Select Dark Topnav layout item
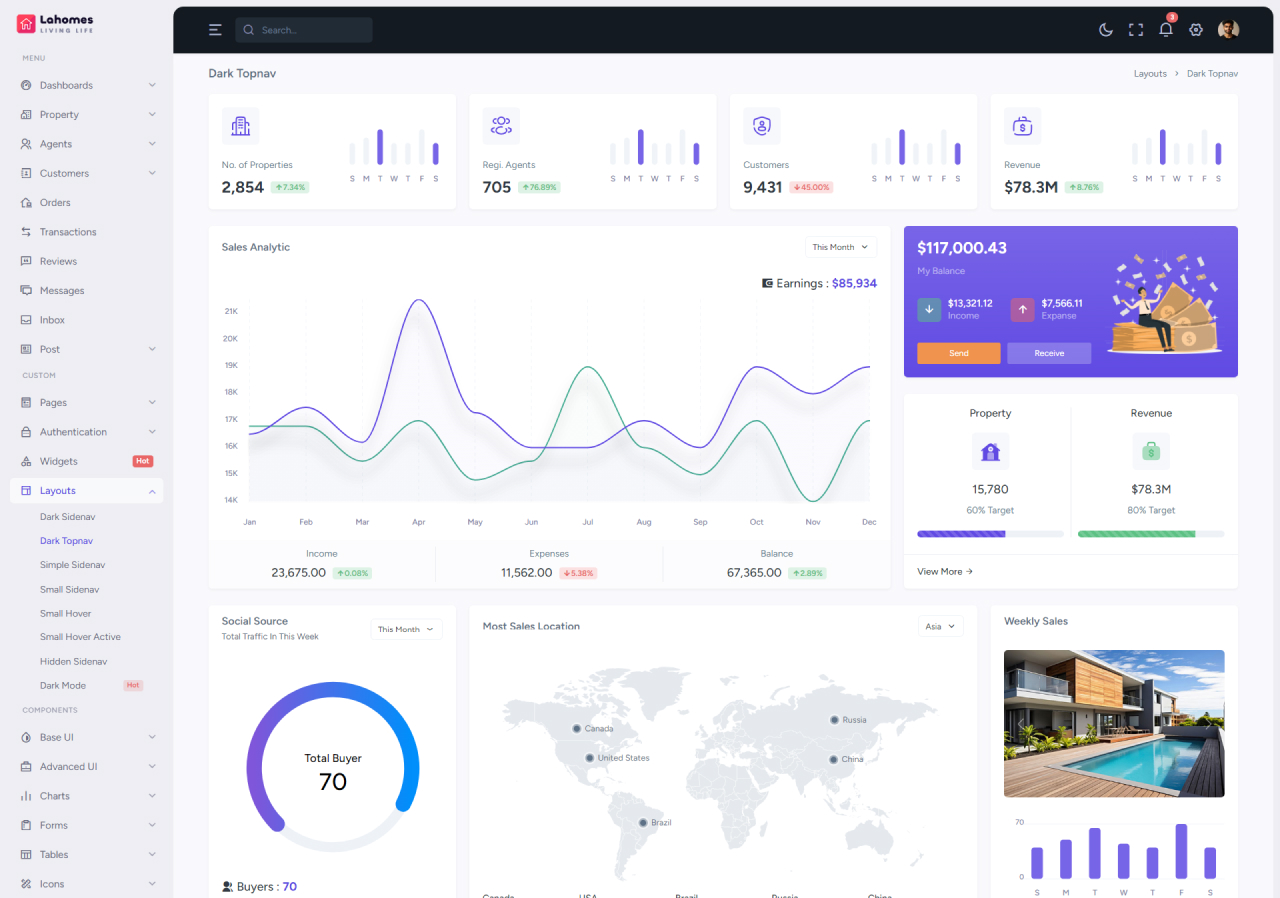This screenshot has height=898, width=1280. (66, 541)
